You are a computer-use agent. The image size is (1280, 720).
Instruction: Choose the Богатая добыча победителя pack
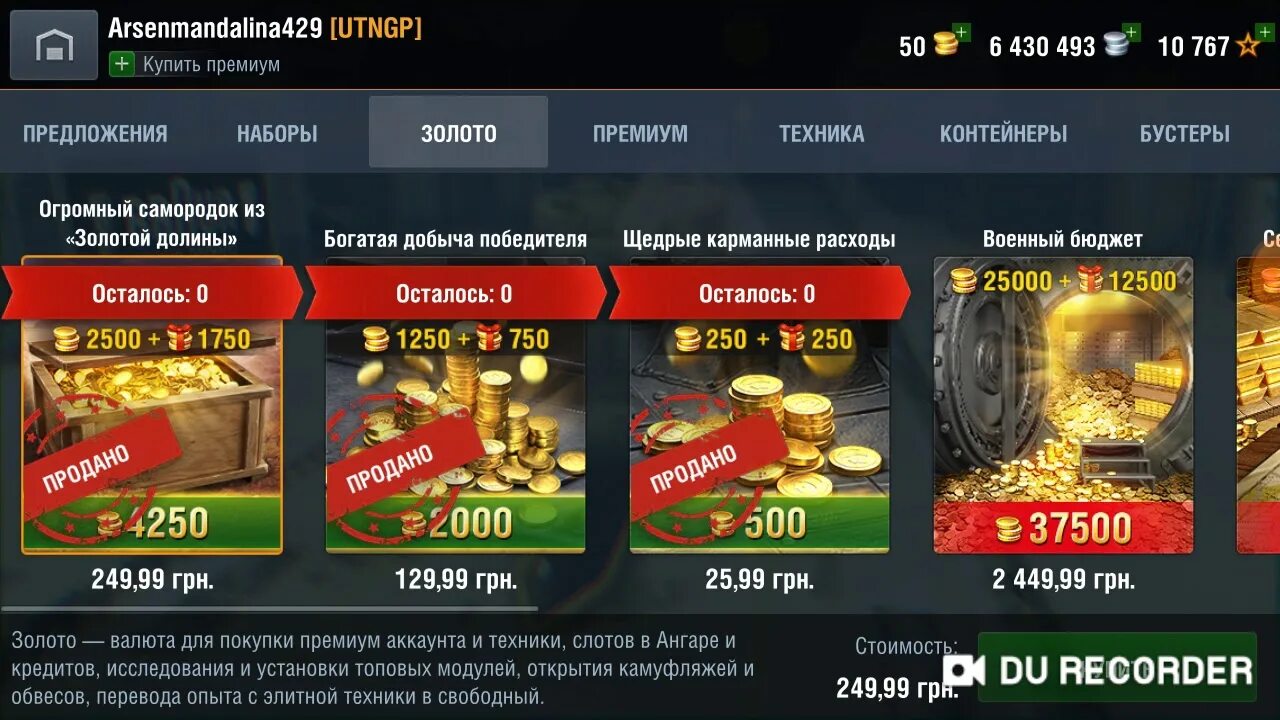click(x=456, y=405)
